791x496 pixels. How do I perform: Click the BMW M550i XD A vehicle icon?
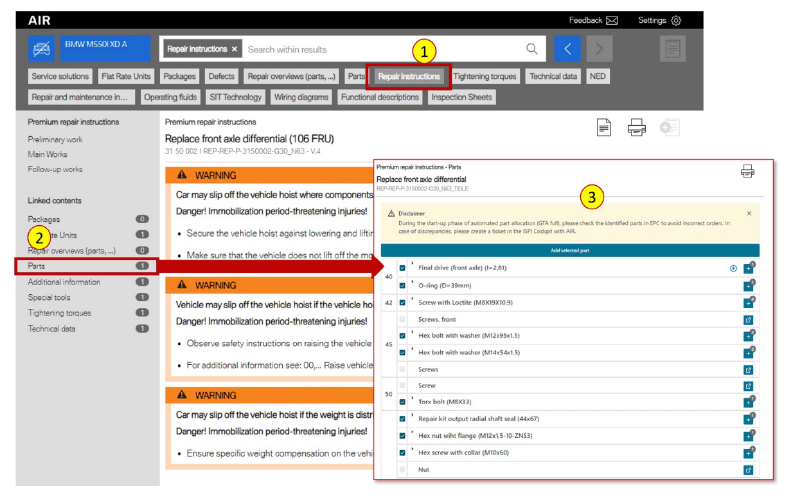click(x=41, y=49)
